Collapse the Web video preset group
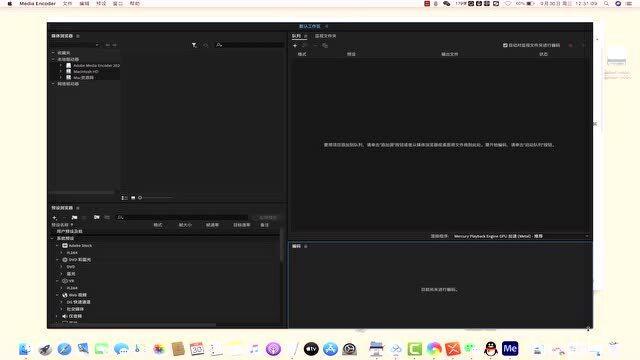 point(57,295)
